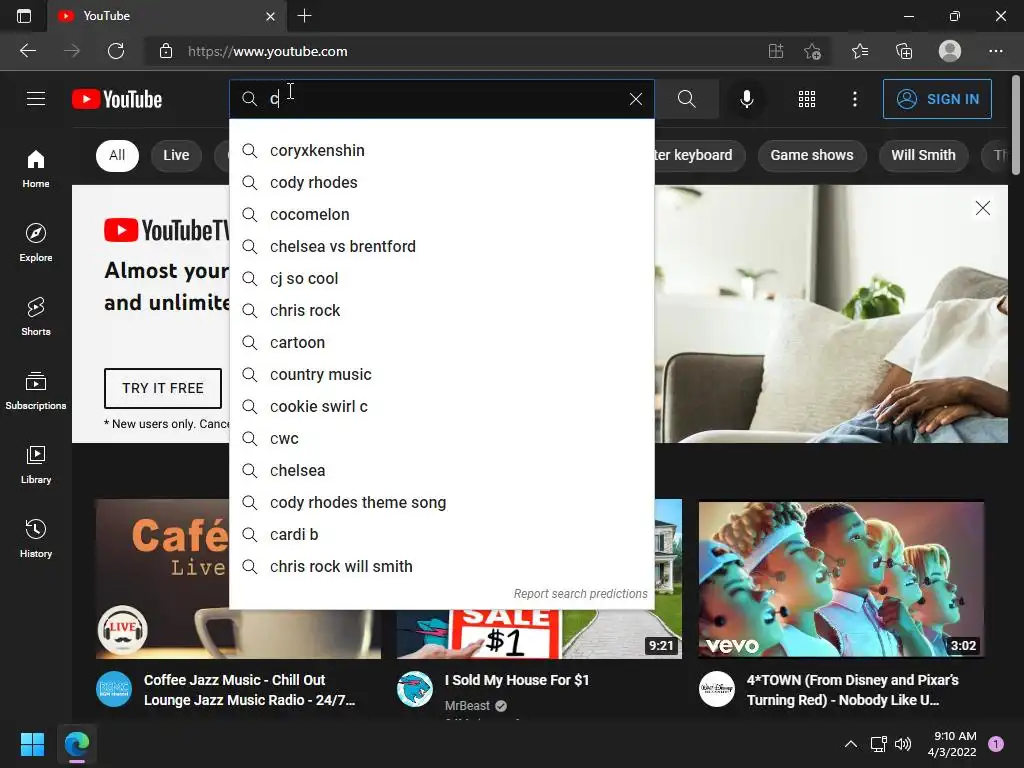Choose suggestion 'chelsea vs brentford'

(441, 247)
